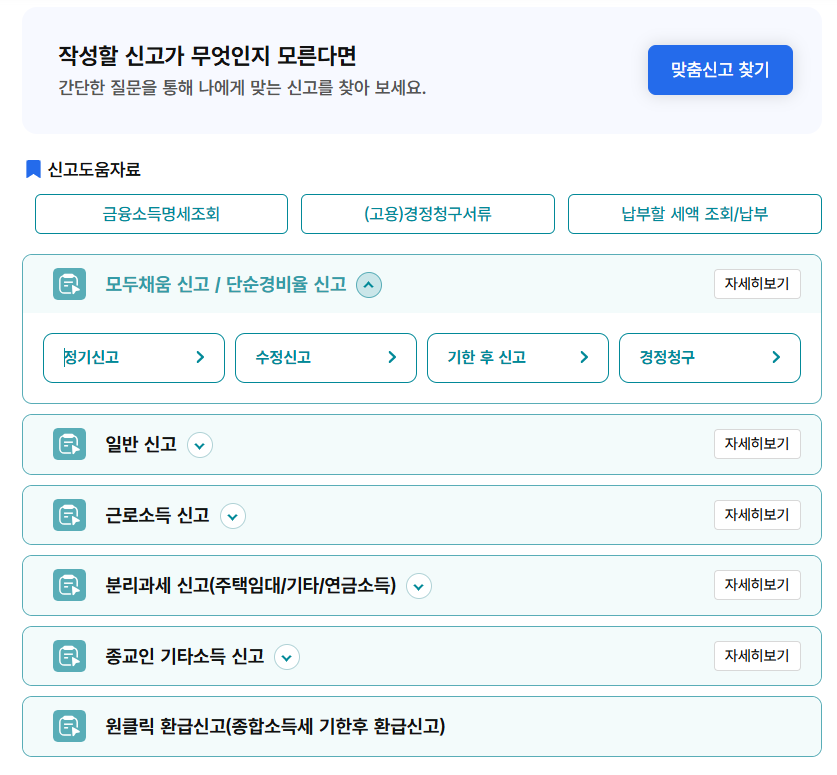
Task: Select 정기신고 under 모두채움 신고
Action: 134,358
